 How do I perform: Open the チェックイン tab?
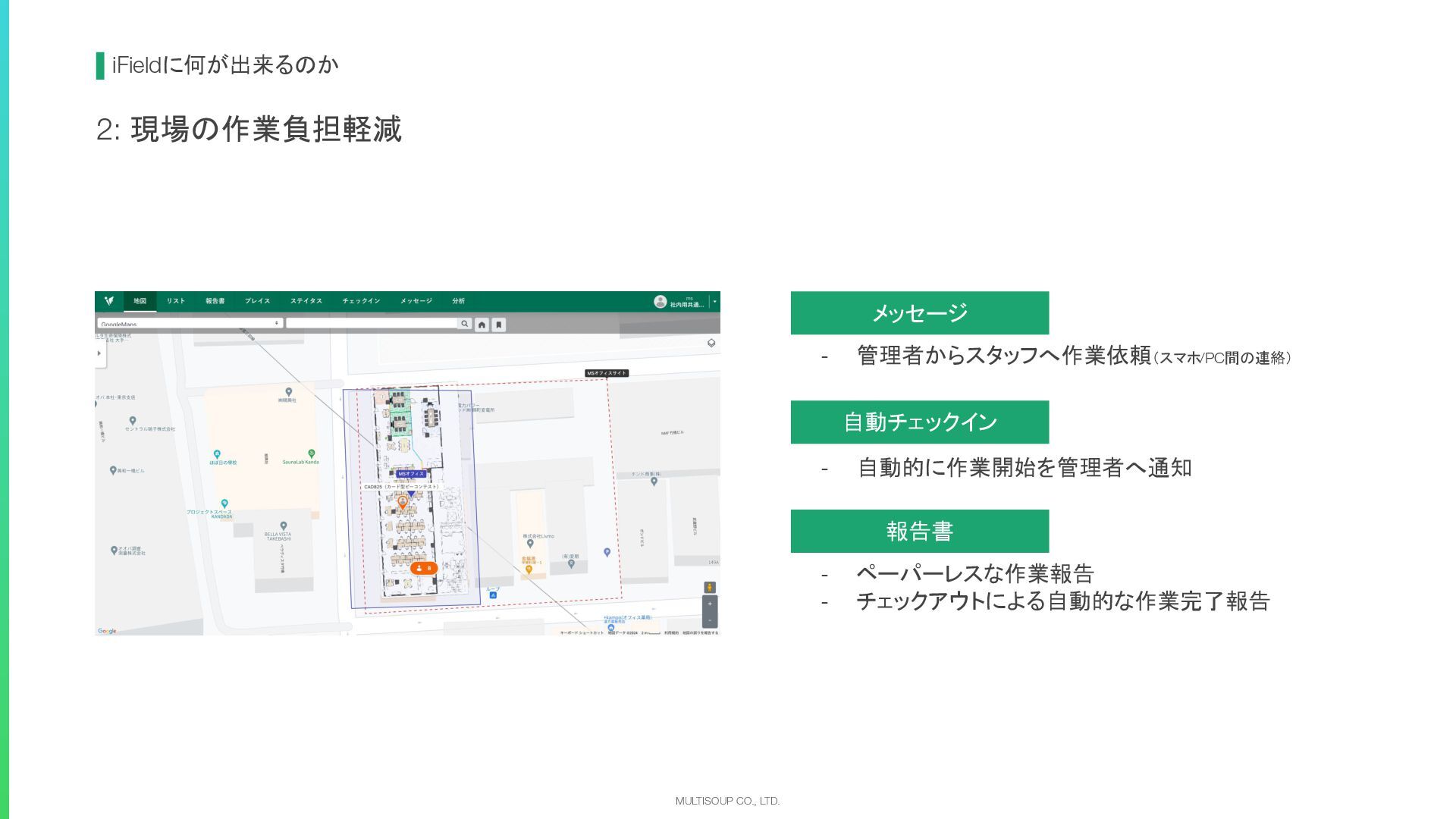coord(361,301)
